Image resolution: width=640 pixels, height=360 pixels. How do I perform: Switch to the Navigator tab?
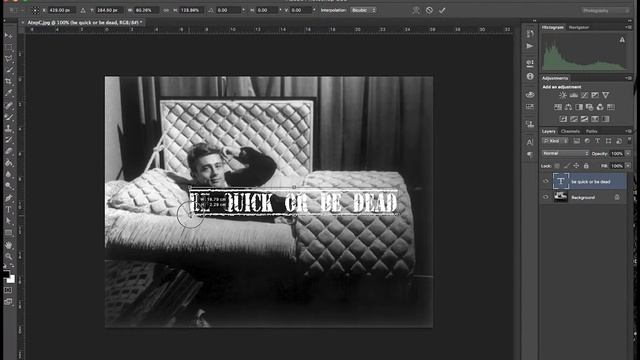(579, 27)
